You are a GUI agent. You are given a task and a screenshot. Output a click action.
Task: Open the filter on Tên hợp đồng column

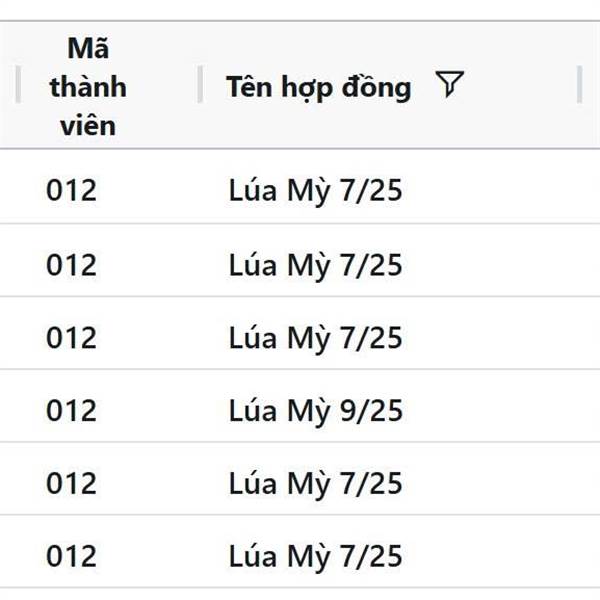[x=450, y=84]
